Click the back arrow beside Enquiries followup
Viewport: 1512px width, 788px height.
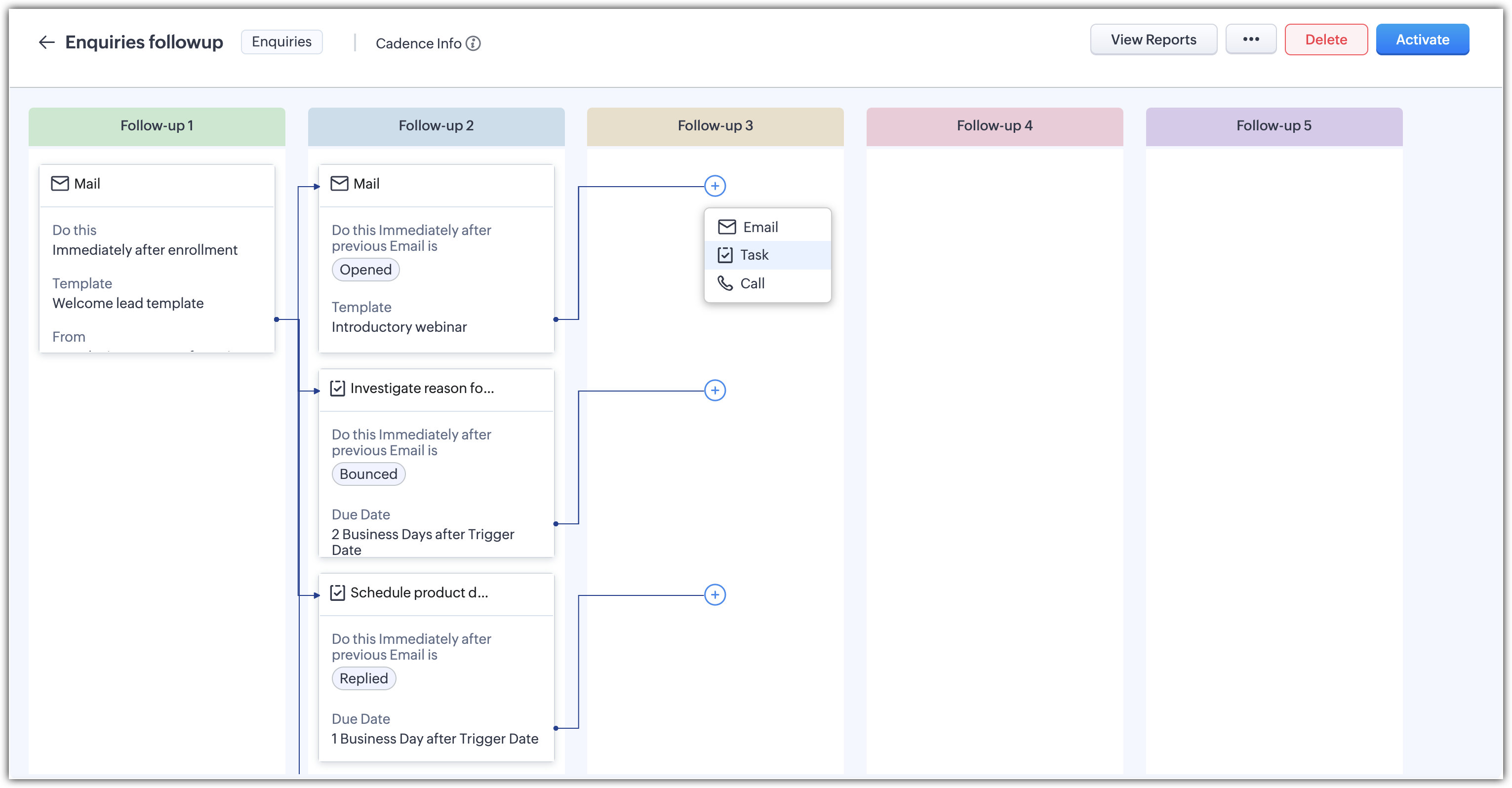pyautogui.click(x=46, y=42)
